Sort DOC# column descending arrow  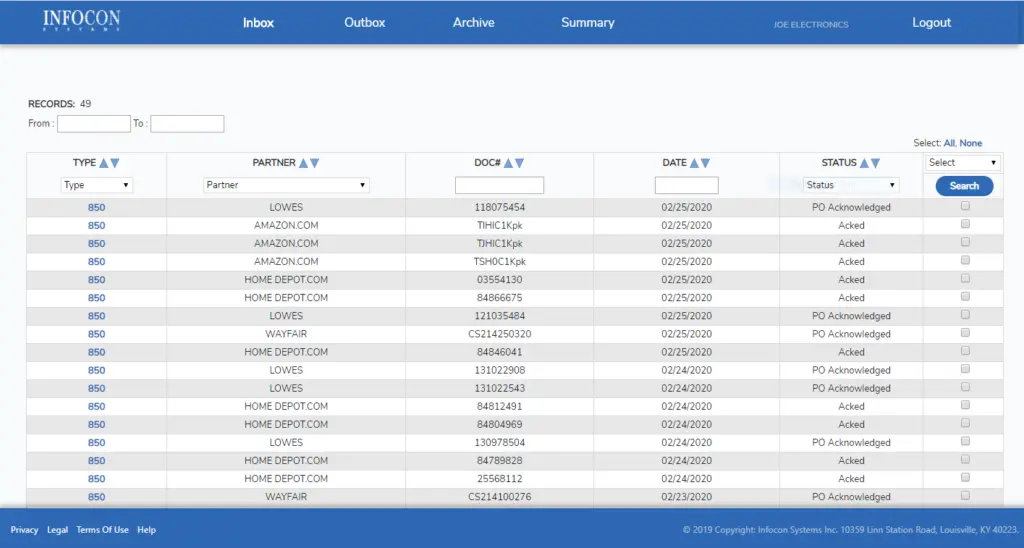click(x=520, y=163)
